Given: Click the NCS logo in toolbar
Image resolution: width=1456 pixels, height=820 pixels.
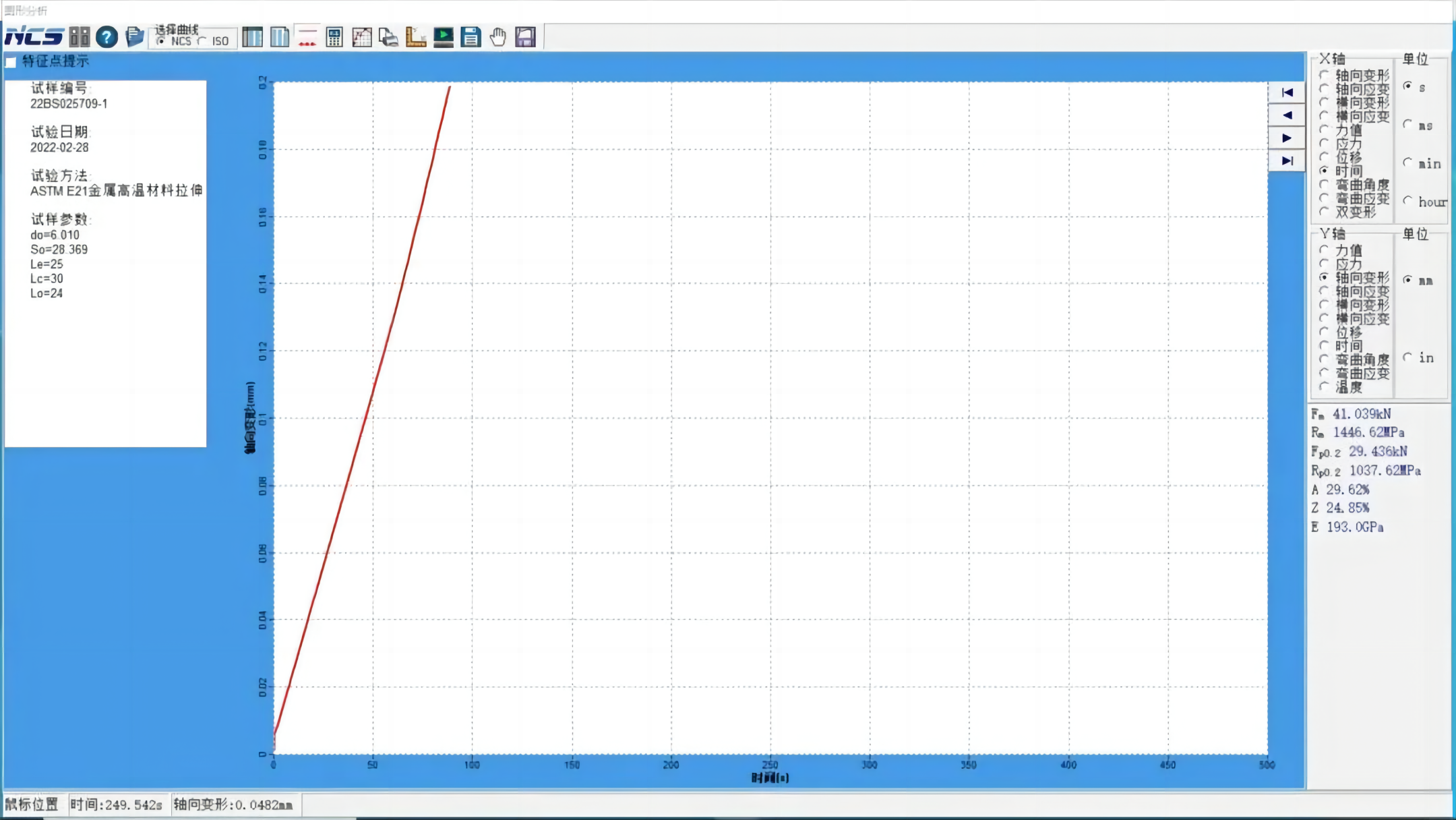Looking at the screenshot, I should [x=34, y=36].
